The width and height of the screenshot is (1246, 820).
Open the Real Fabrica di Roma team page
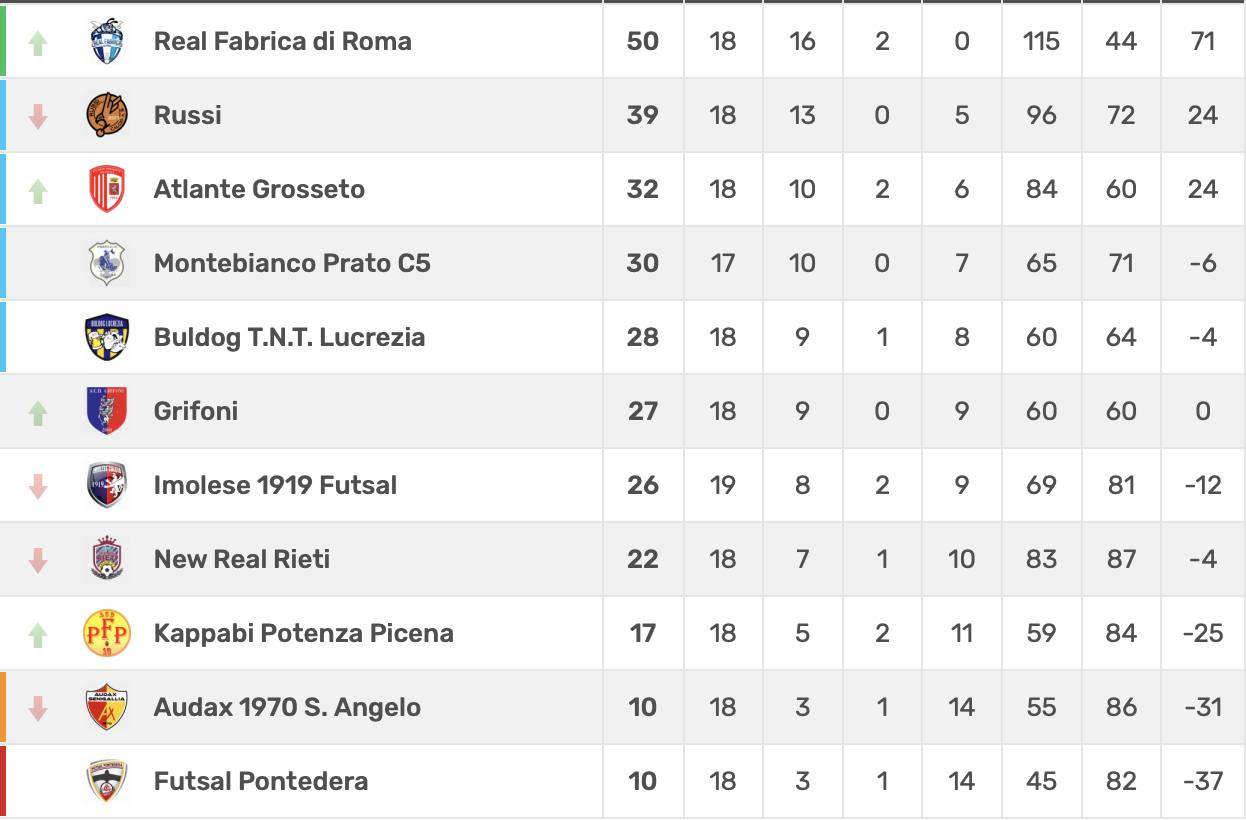(x=282, y=41)
